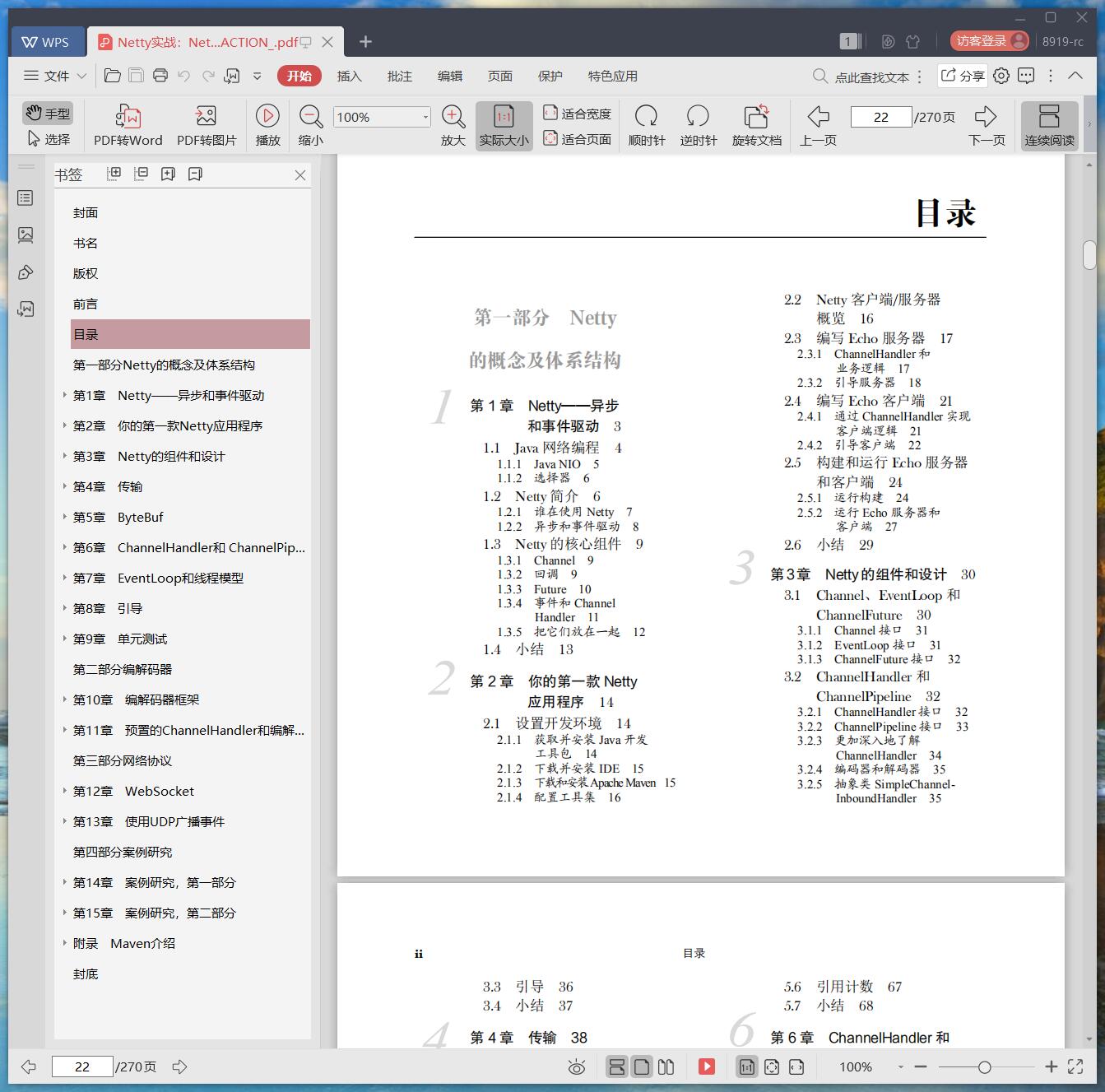Open the comment bubble icon near settings
This screenshot has height=1092, width=1105.
coord(1026,76)
